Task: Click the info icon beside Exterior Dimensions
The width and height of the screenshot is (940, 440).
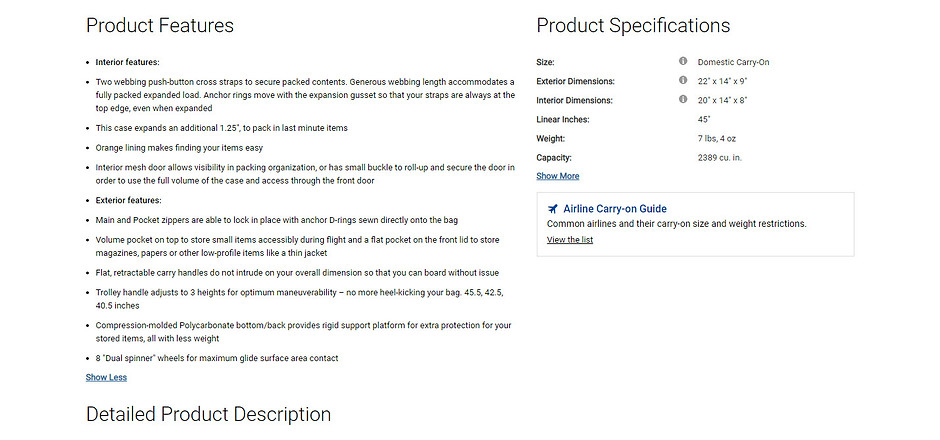Action: click(x=683, y=80)
